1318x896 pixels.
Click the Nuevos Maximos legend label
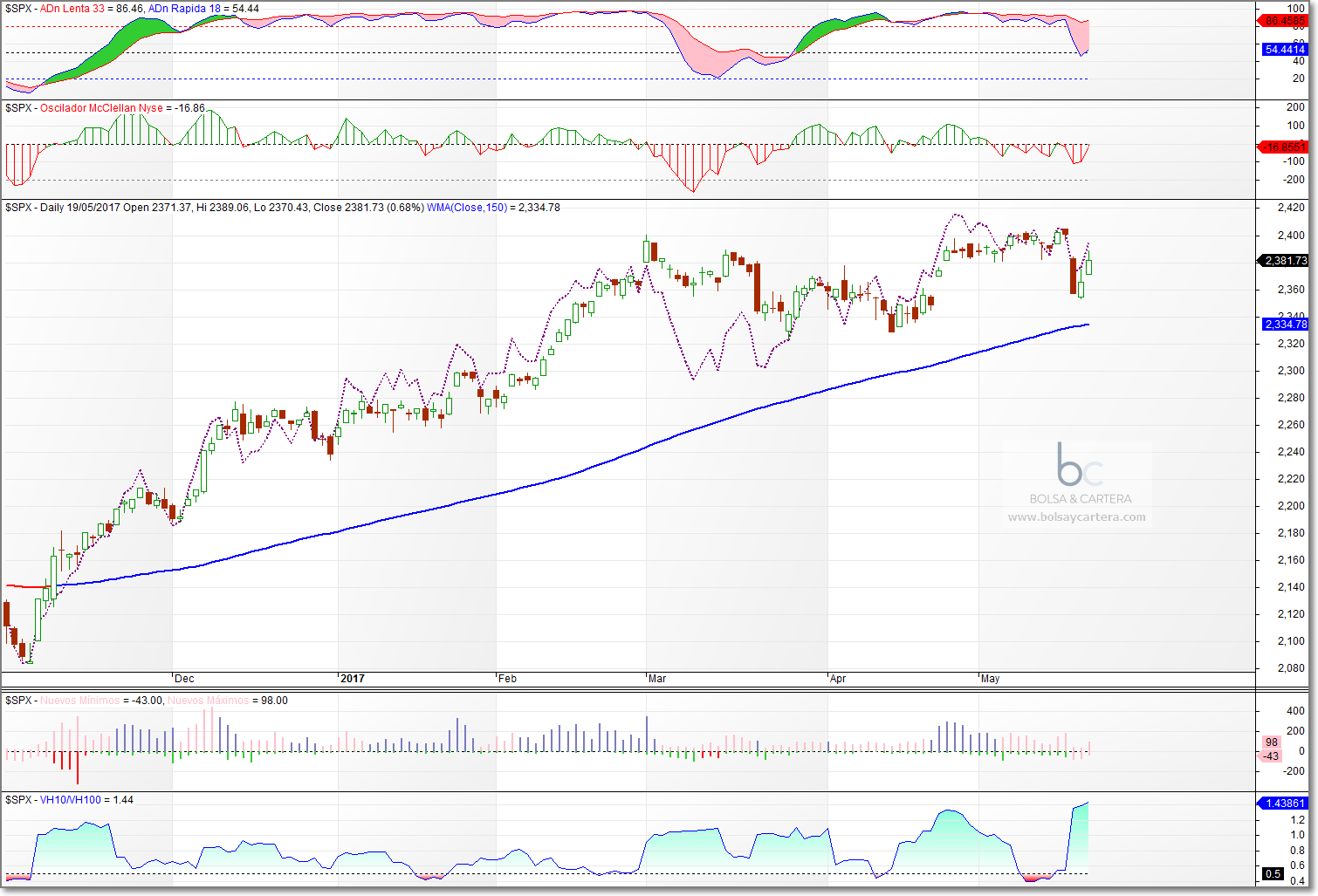(x=208, y=701)
